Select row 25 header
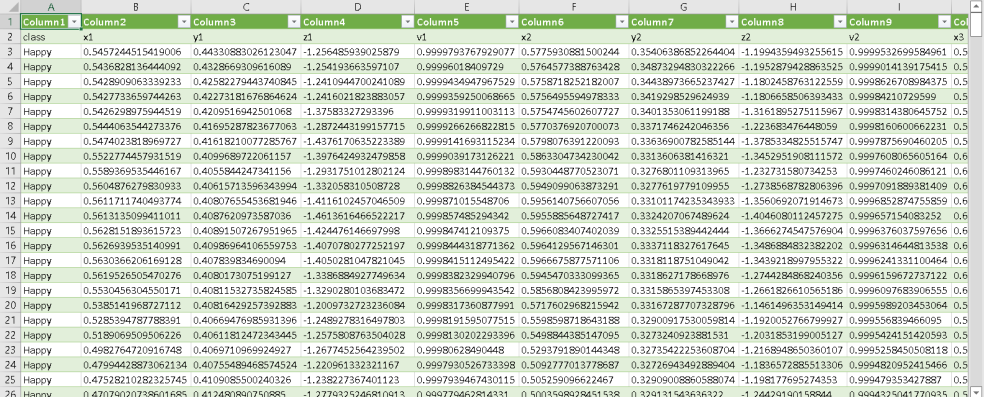 point(10,379)
